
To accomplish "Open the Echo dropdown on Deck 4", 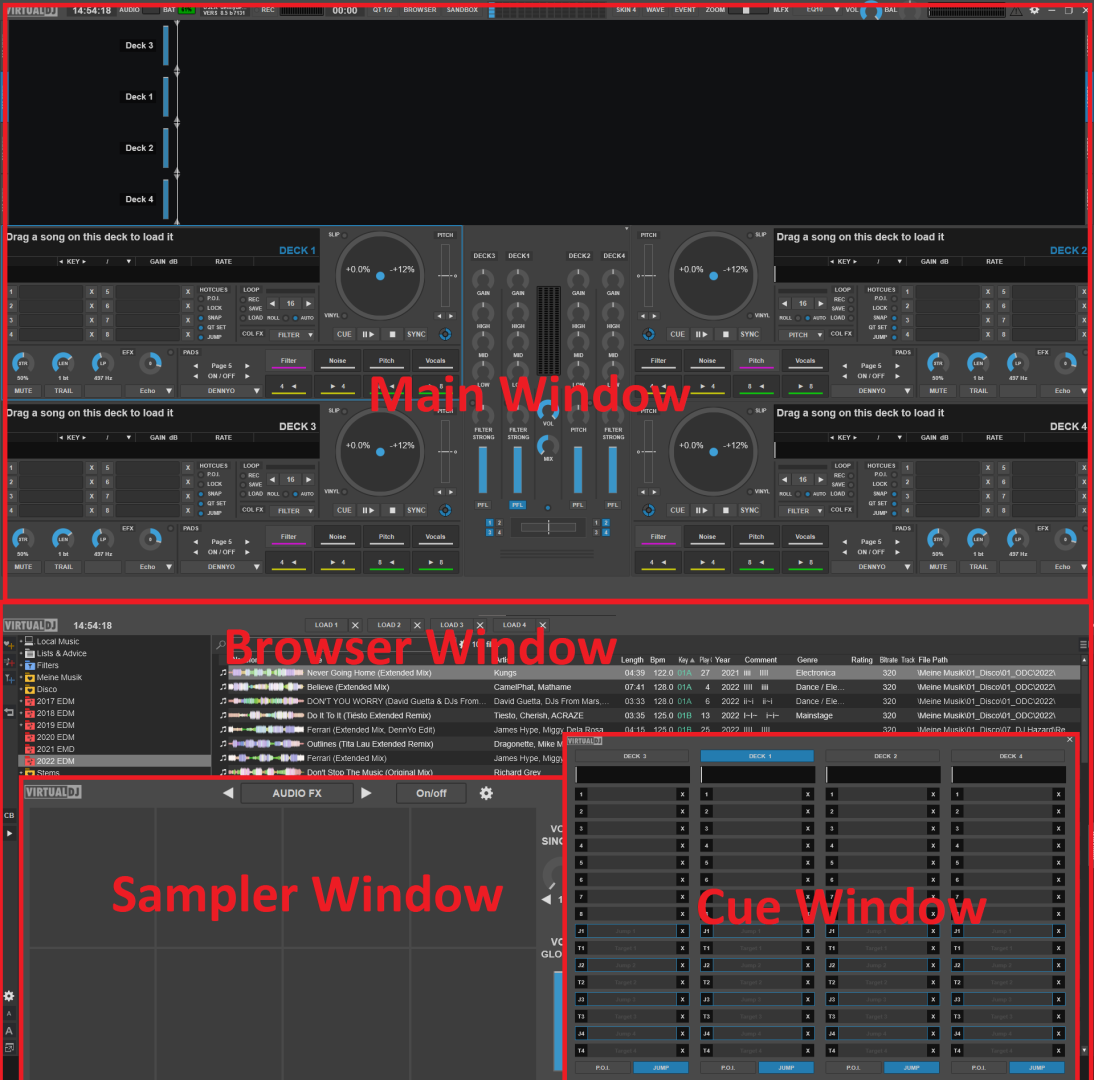I will point(1084,567).
